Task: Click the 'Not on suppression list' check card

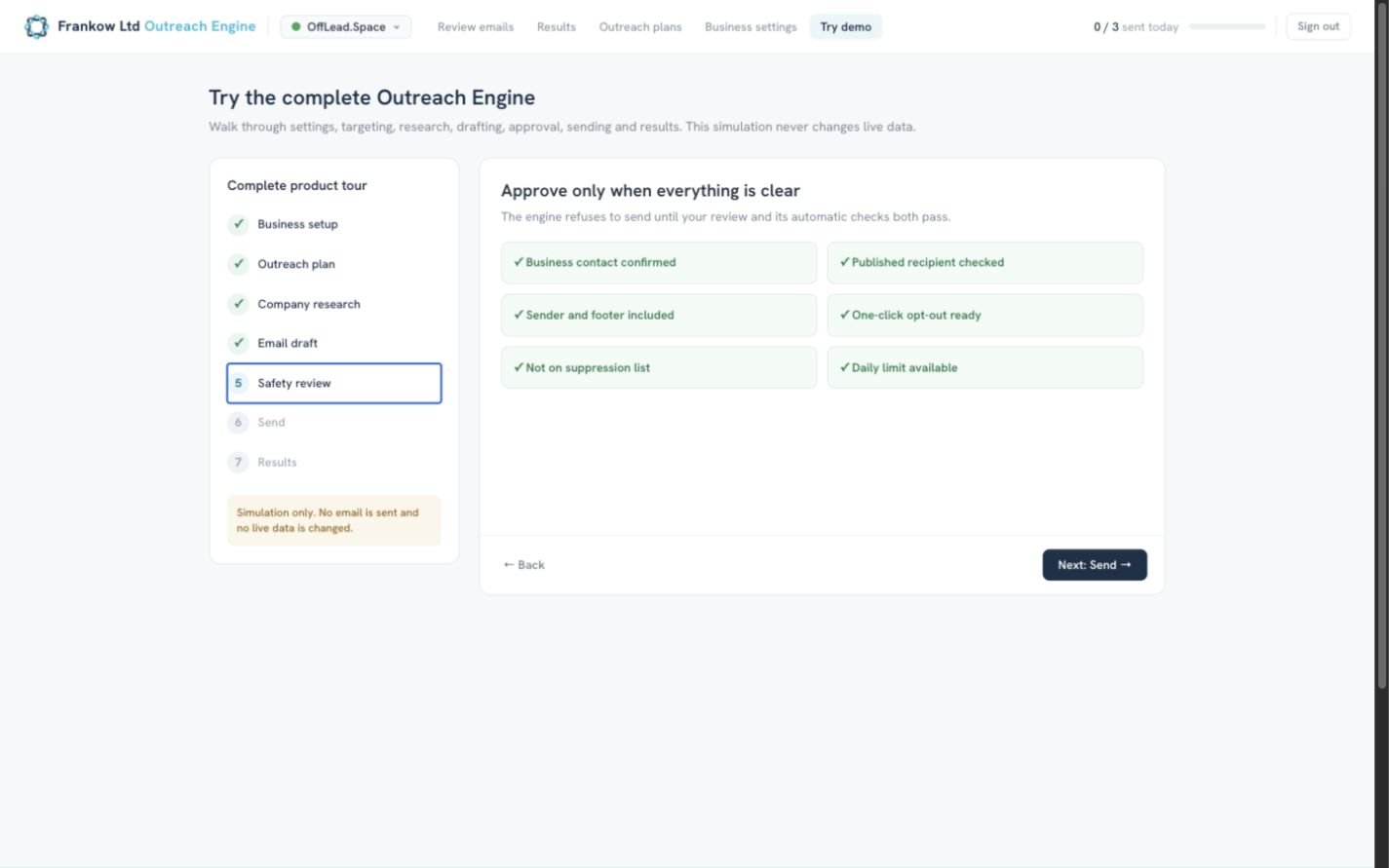Action: 659,367
